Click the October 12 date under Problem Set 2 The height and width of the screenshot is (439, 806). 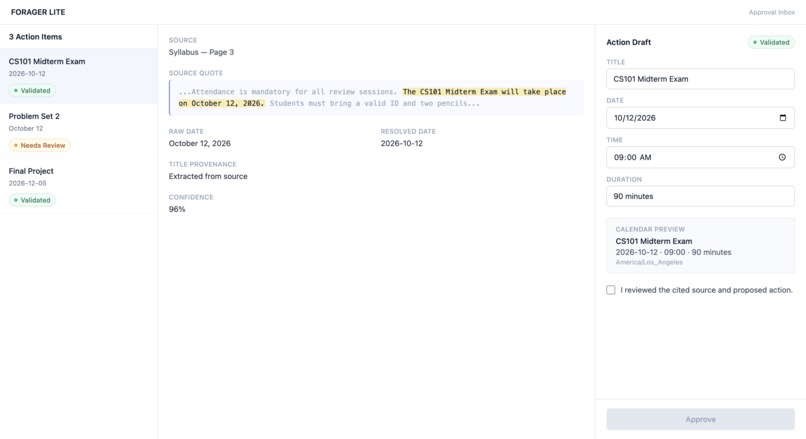[26, 129]
